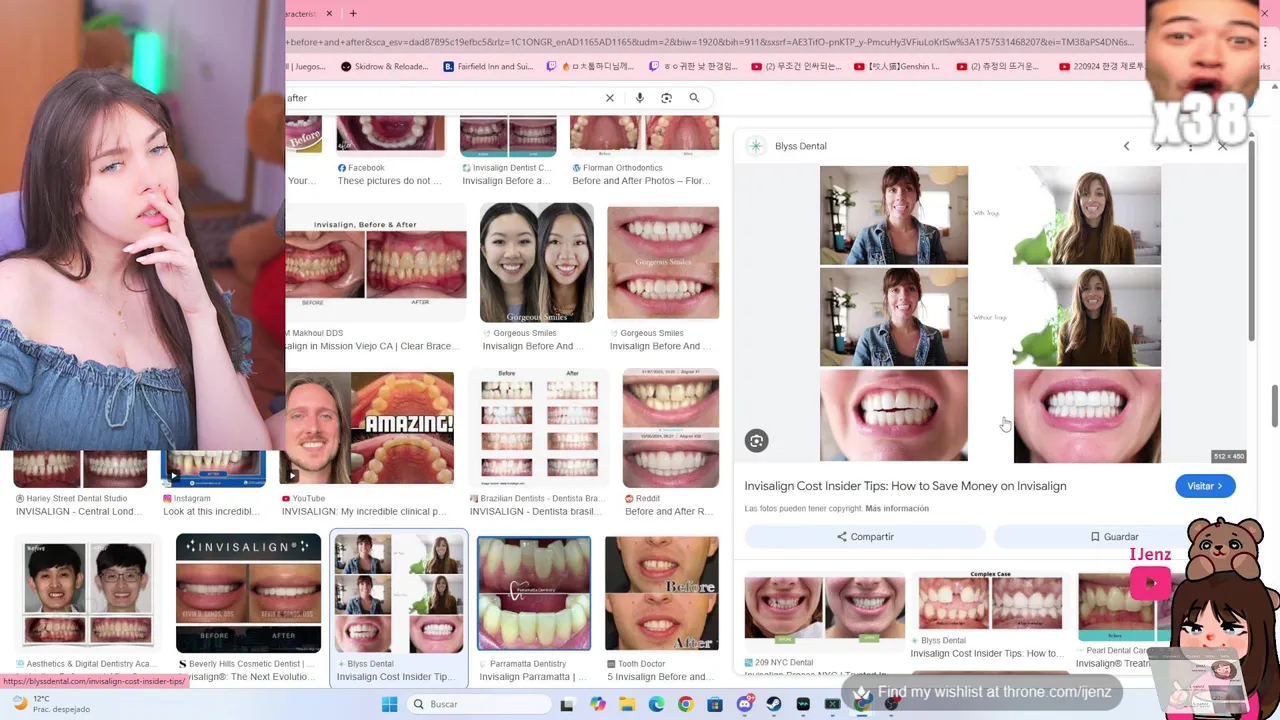This screenshot has width=1280, height=720.
Task: Open a new browser tab with plus
Action: 353,13
